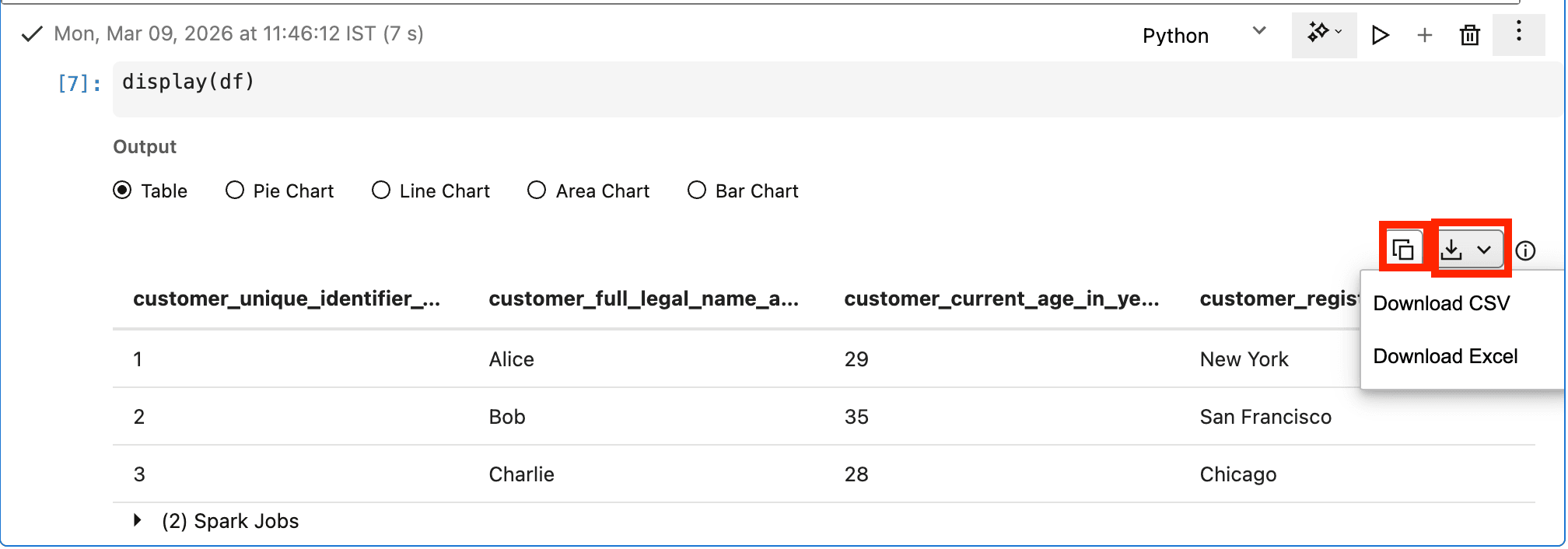Switch output to Area Chart

(537, 191)
